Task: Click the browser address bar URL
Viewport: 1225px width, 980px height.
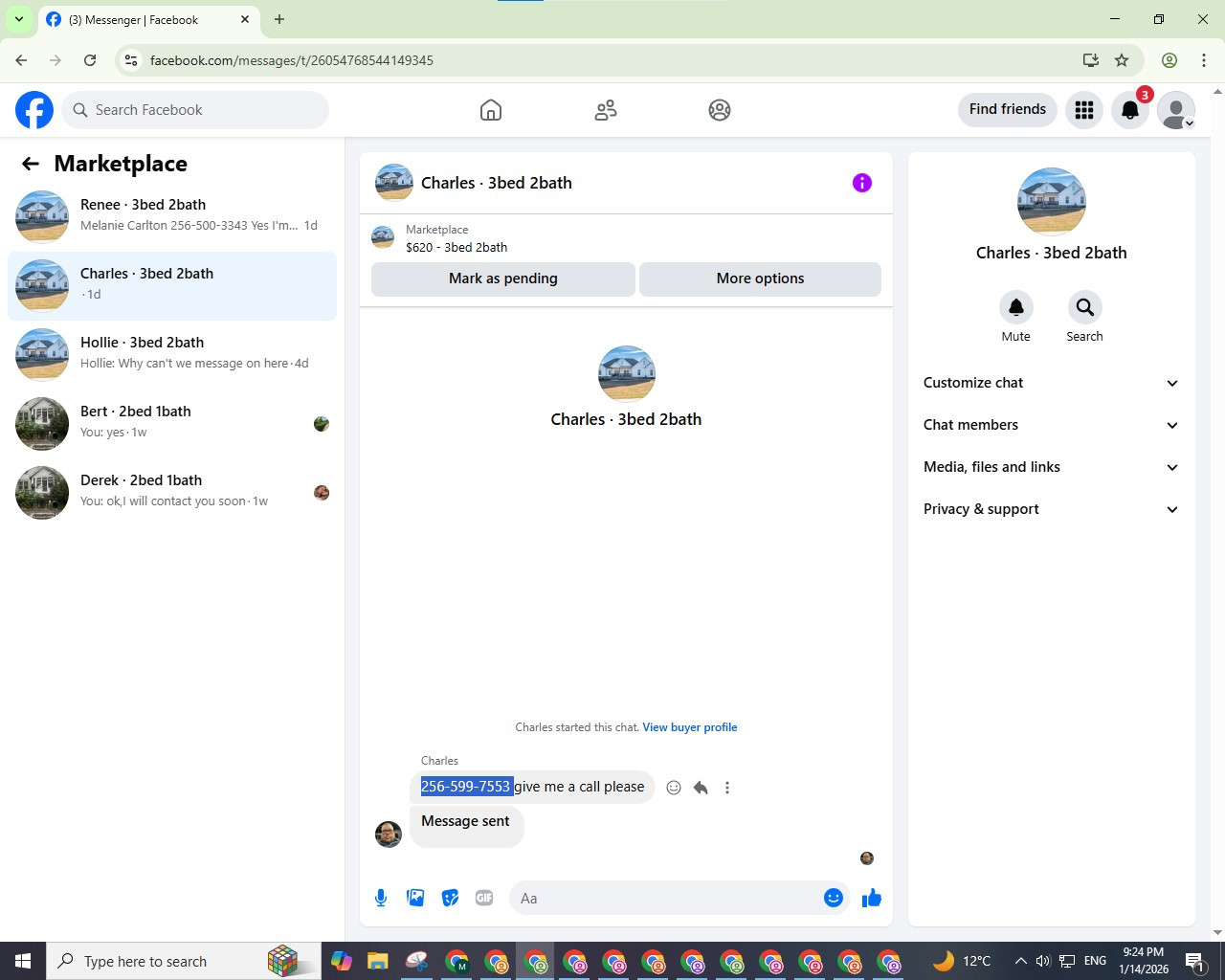Action: [x=291, y=60]
